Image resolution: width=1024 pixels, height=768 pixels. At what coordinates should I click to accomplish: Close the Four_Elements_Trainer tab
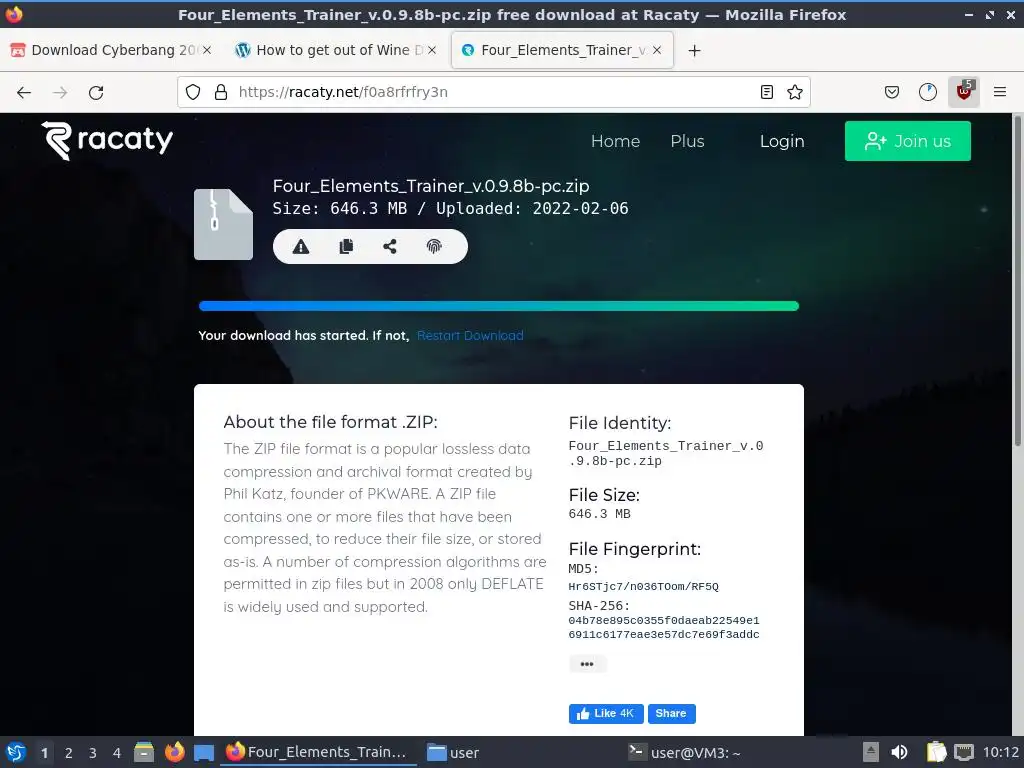pyautogui.click(x=657, y=50)
